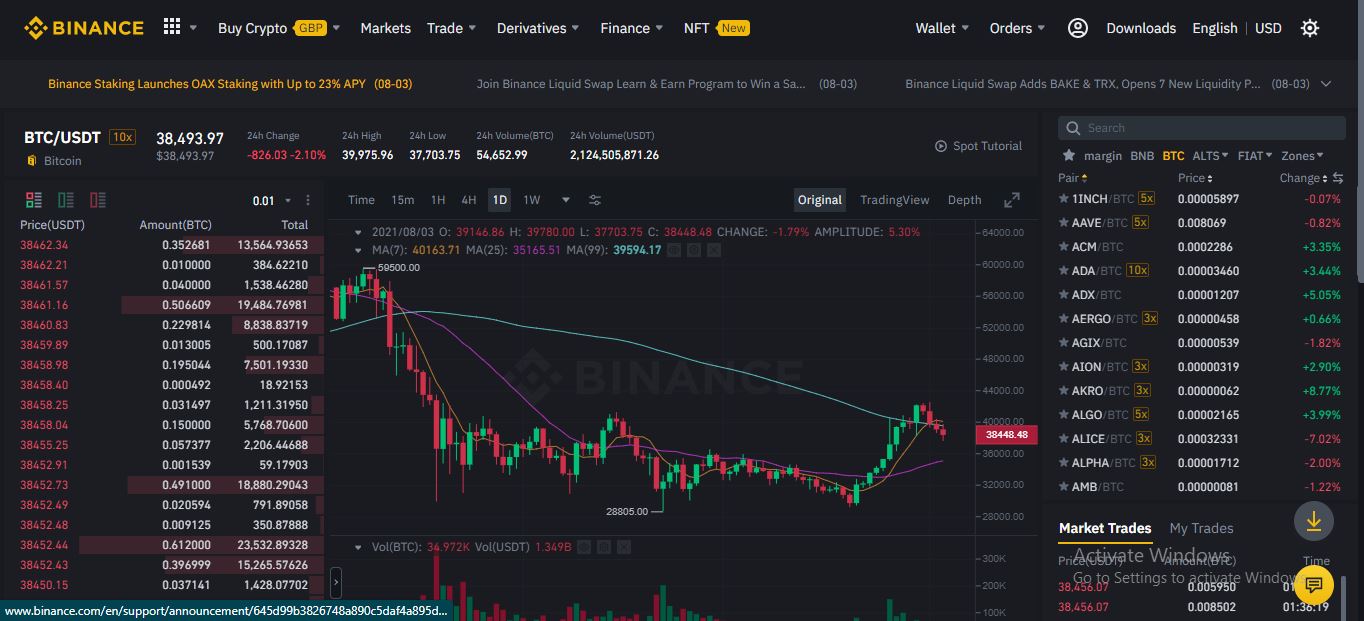Open the Buy Crypto GBP menu
Screen dimensions: 1364x621
[279, 28]
